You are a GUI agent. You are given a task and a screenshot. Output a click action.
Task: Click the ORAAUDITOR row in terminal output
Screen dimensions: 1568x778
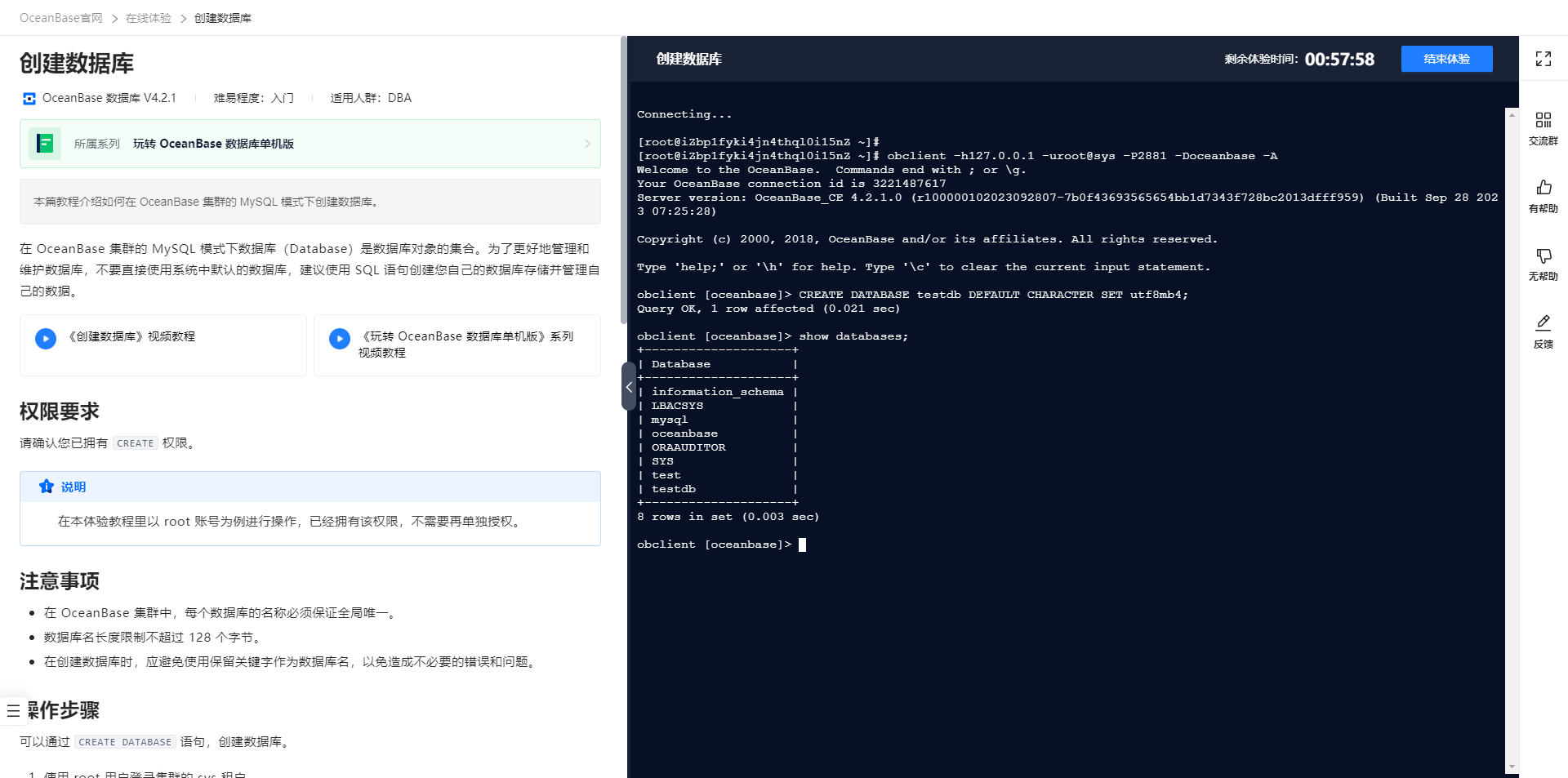tap(688, 447)
